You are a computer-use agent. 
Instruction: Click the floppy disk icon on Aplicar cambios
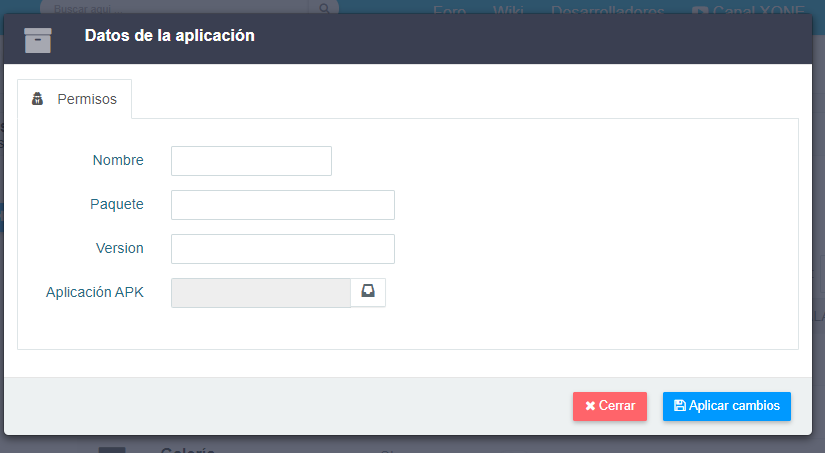pyautogui.click(x=680, y=406)
